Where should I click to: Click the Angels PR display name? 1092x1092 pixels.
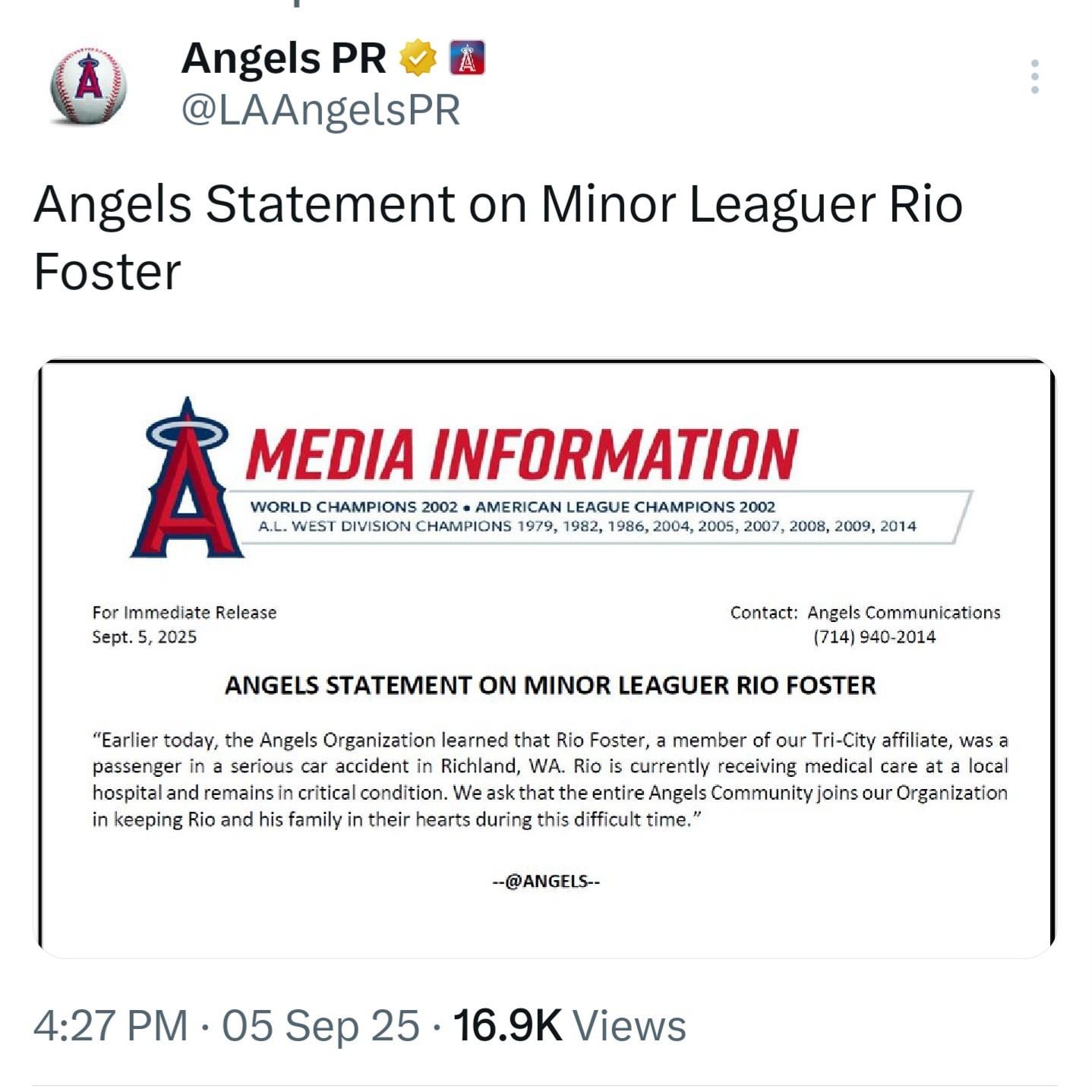[283, 58]
